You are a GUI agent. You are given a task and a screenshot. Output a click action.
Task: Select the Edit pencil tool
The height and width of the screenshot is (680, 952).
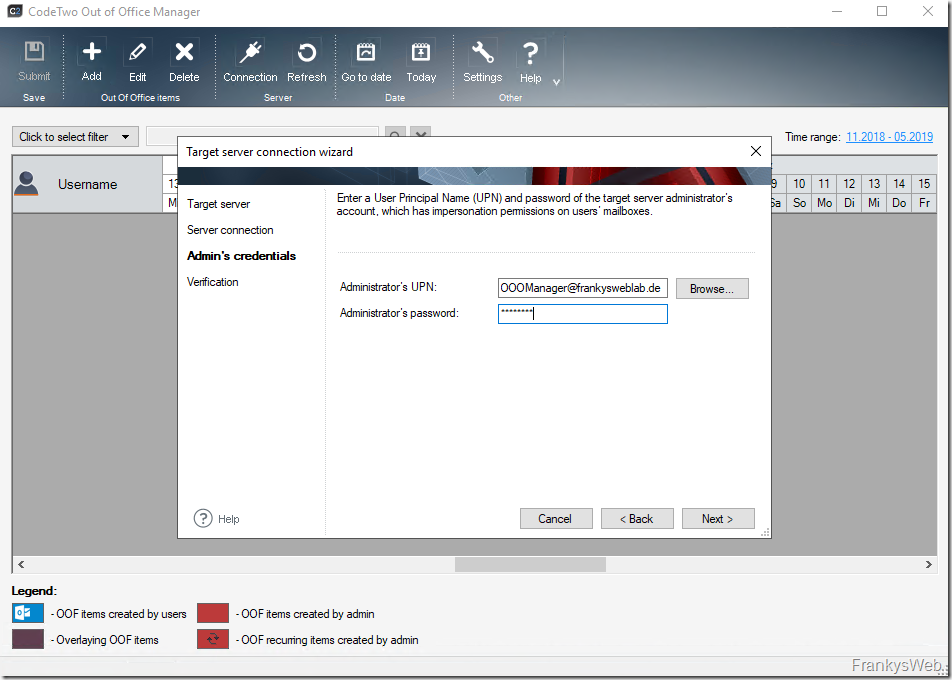point(138,61)
